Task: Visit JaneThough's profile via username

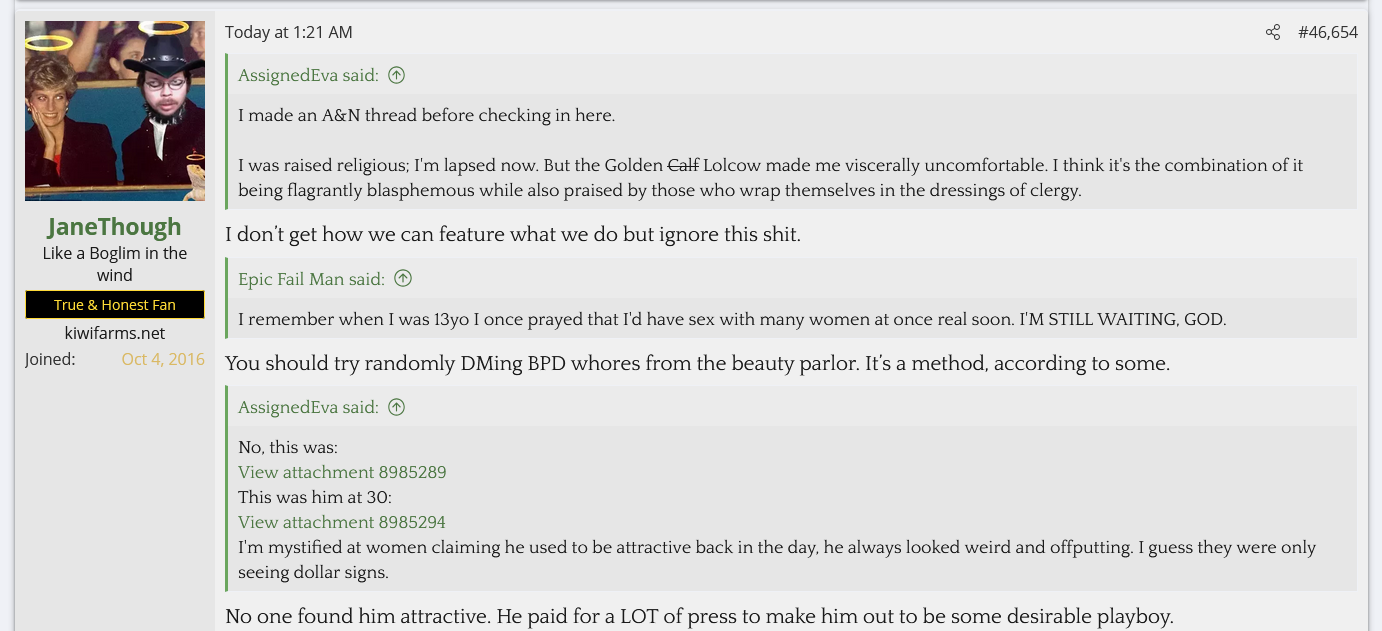Action: click(115, 227)
